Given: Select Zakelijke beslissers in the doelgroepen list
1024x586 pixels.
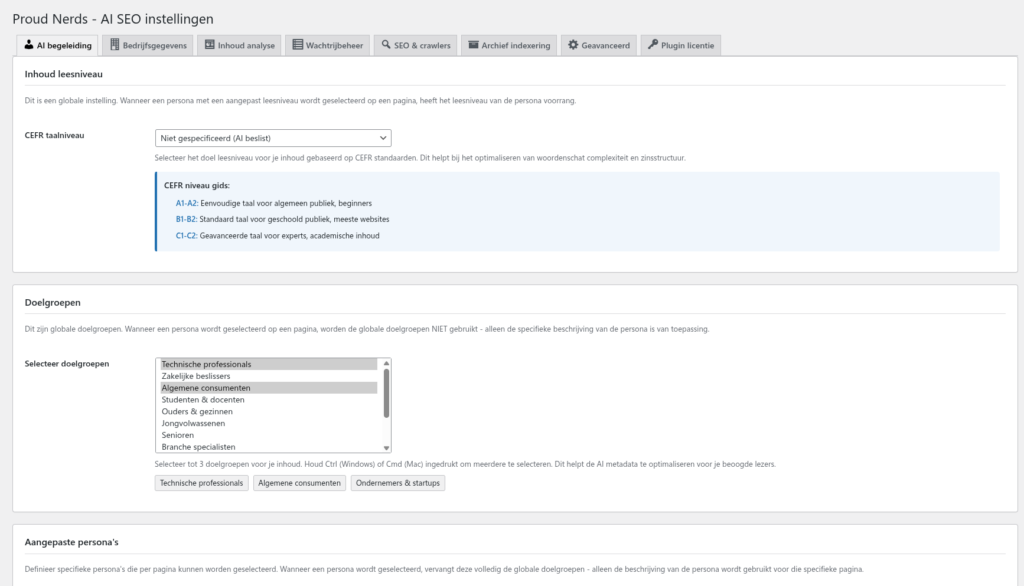Looking at the screenshot, I should 196,376.
